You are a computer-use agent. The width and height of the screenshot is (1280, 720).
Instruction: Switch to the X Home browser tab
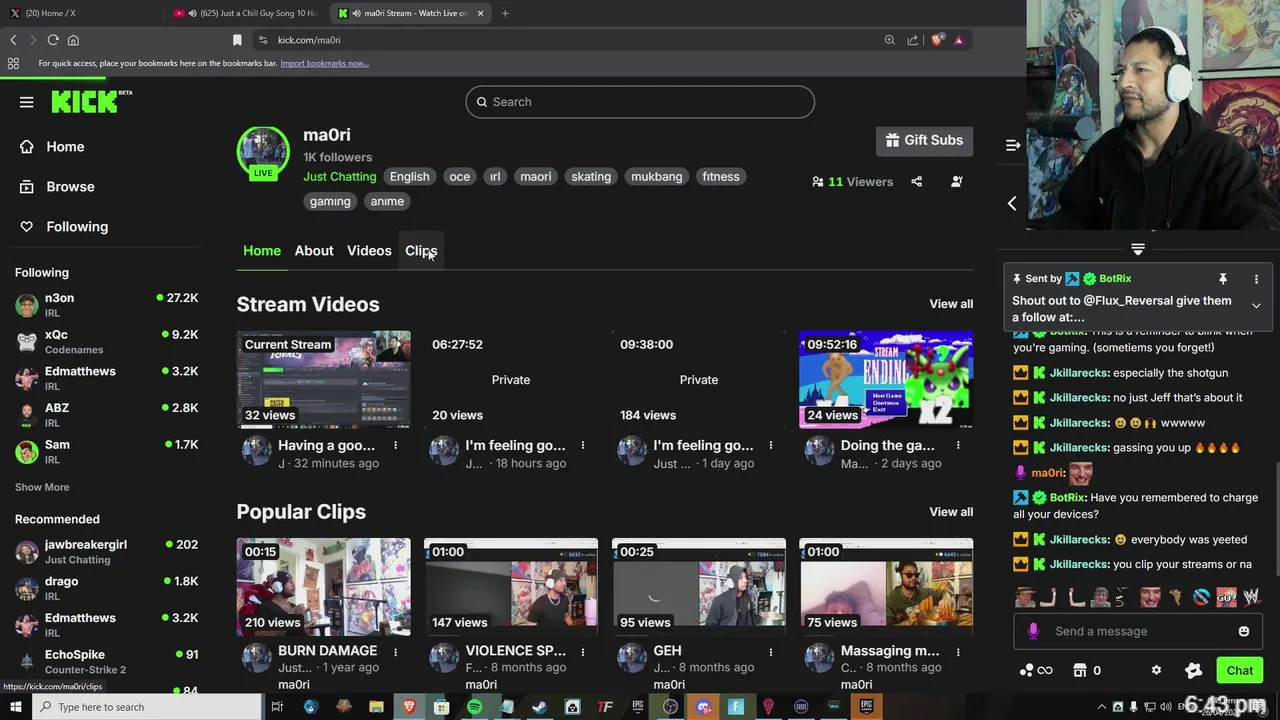(x=80, y=13)
